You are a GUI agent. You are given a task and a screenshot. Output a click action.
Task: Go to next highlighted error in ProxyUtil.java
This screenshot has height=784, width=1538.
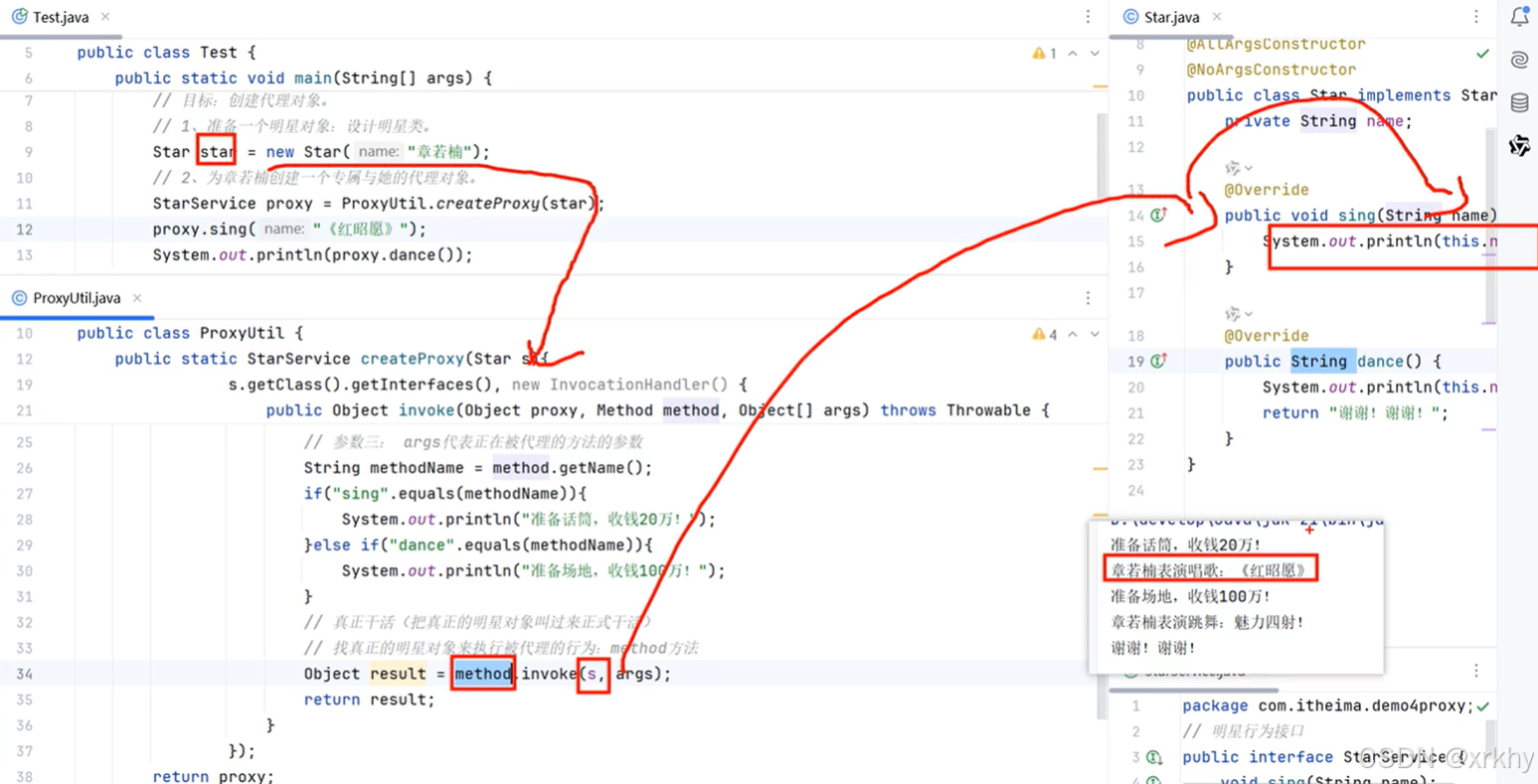pyautogui.click(x=1095, y=334)
